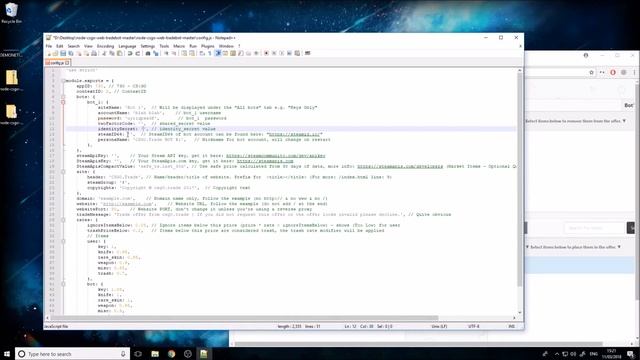Click the search field in browser page
This screenshot has height=360, width=640.
coord(595,228)
